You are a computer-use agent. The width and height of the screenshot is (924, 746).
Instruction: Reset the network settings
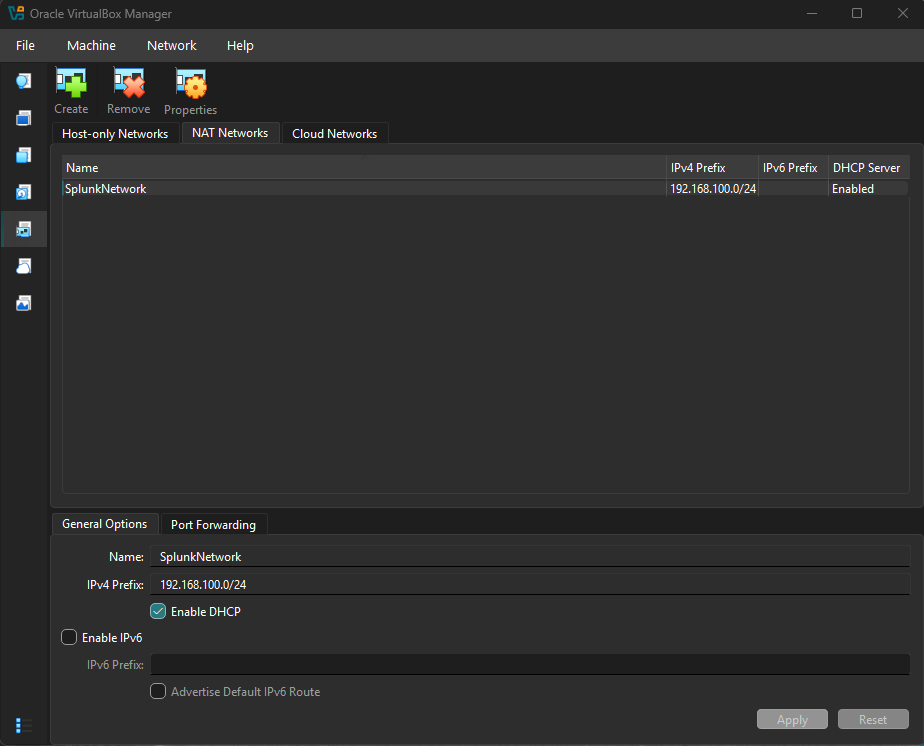(873, 719)
